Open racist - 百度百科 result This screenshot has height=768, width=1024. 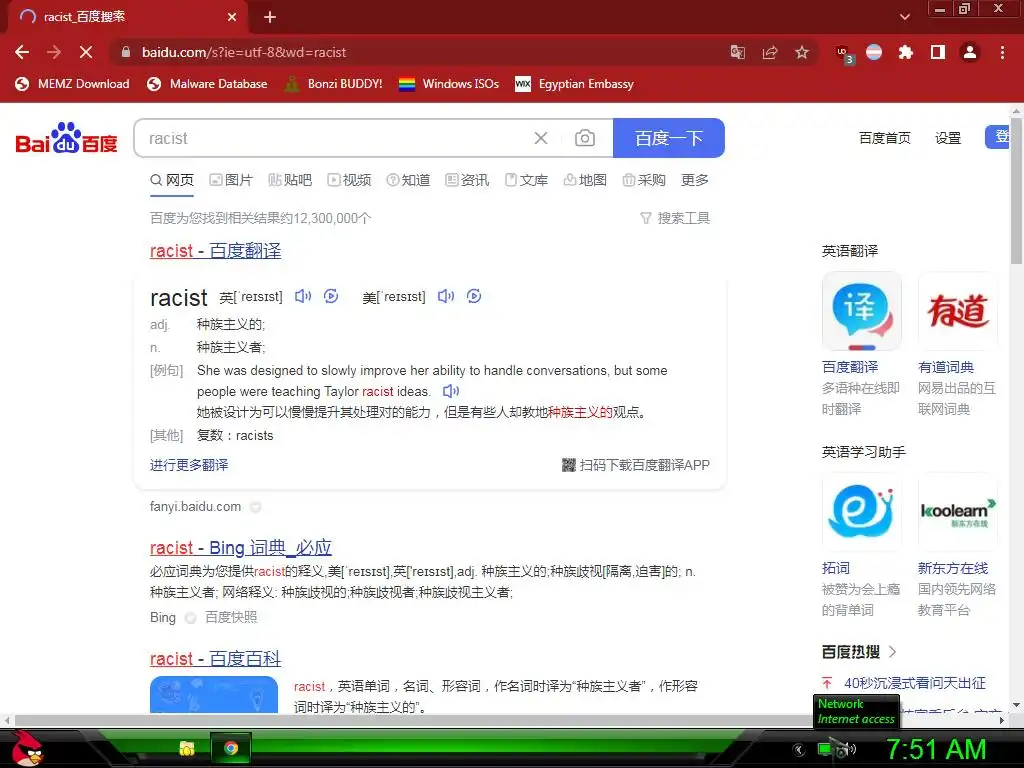216,659
